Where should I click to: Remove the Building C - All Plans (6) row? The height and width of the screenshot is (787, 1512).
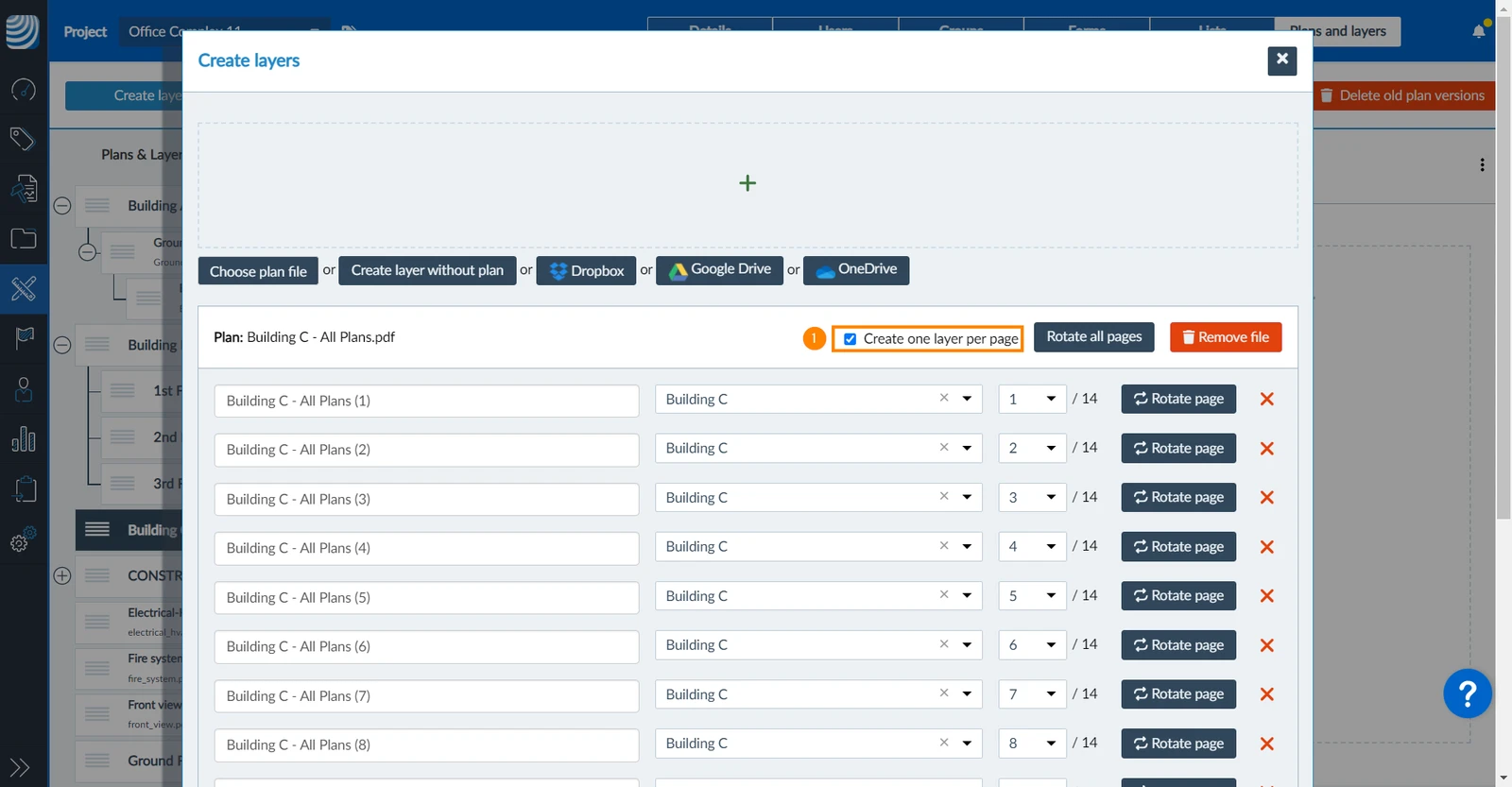(1267, 645)
